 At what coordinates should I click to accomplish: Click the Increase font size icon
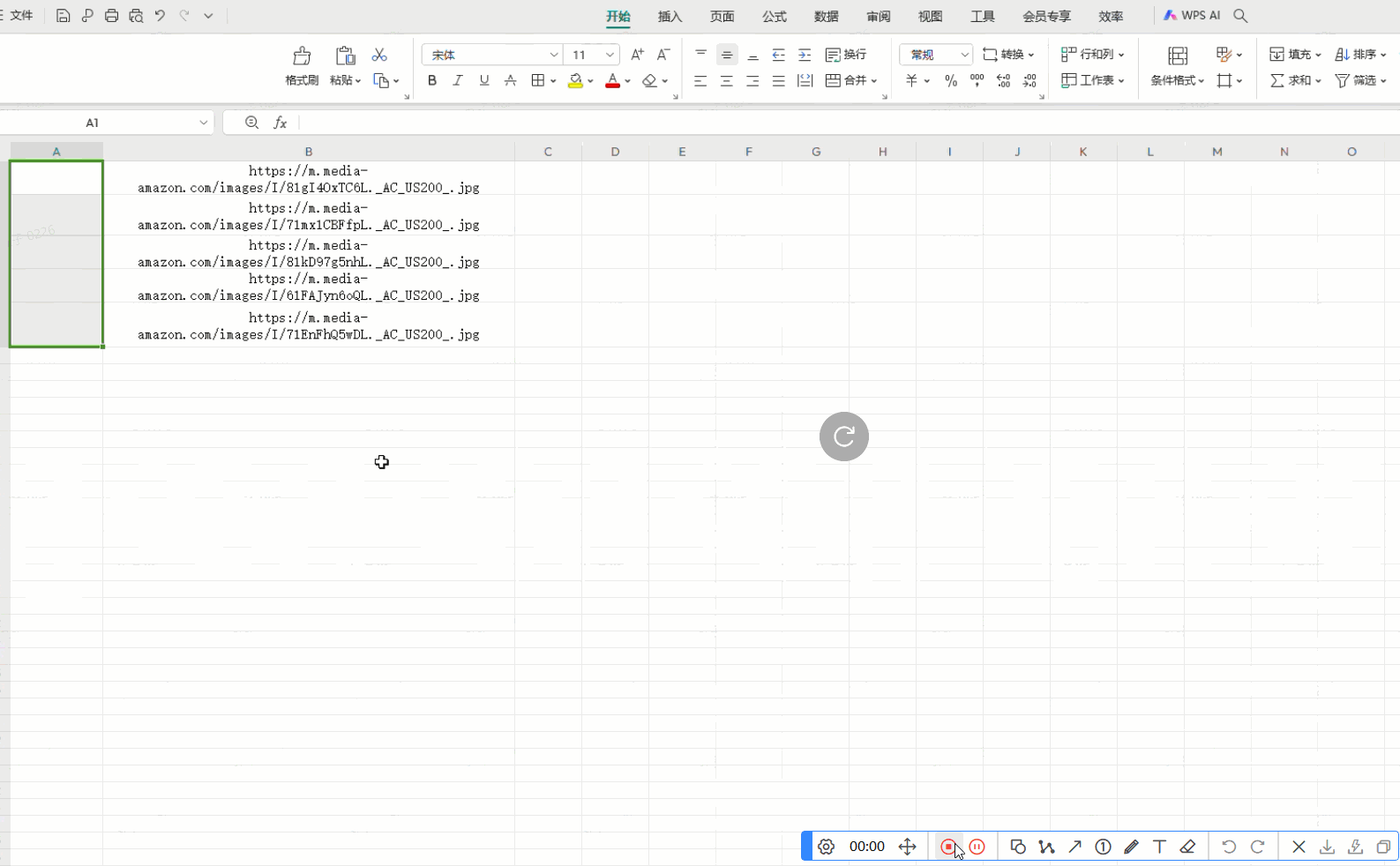637,55
